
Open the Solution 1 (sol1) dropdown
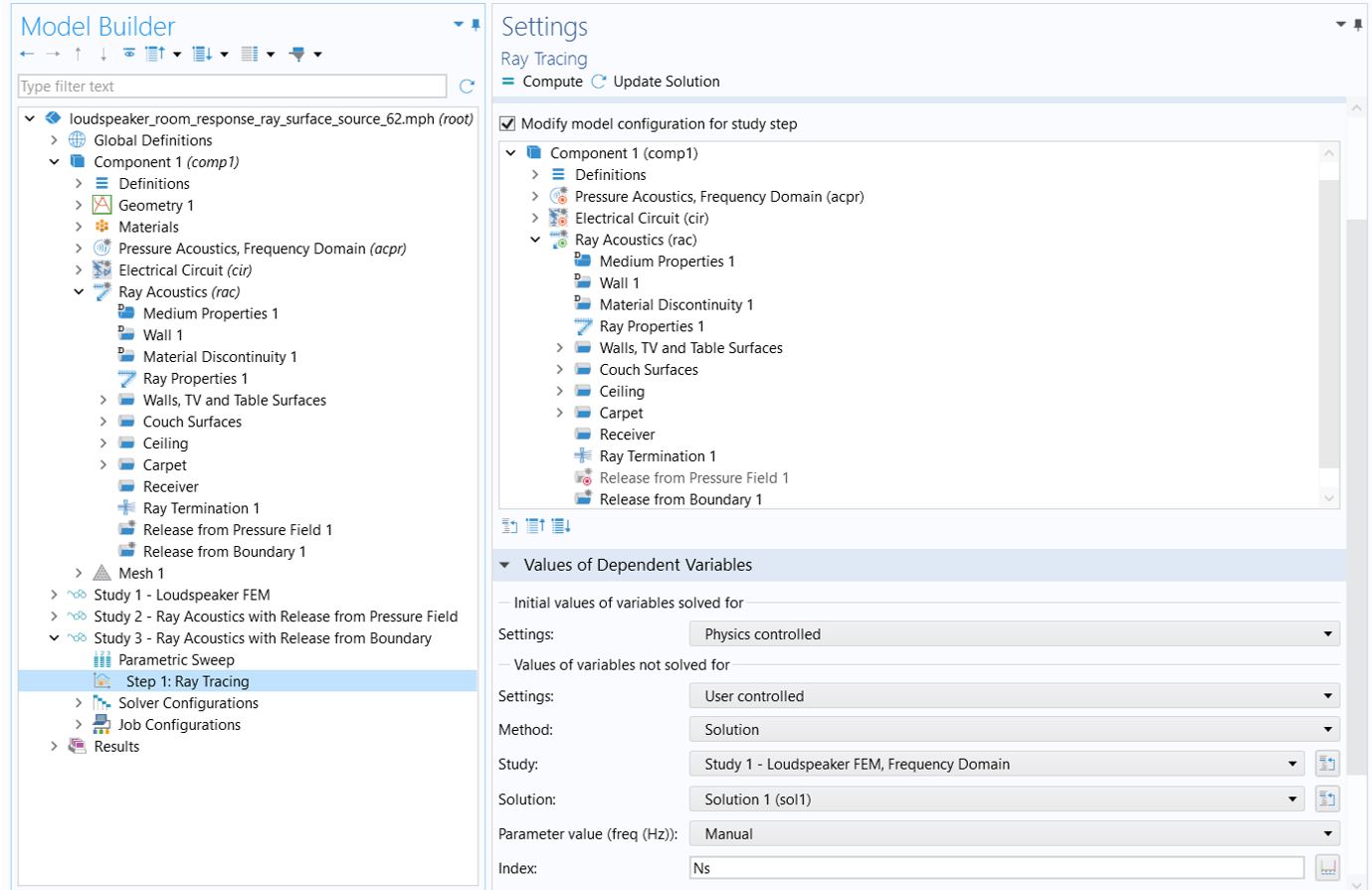pyautogui.click(x=996, y=799)
